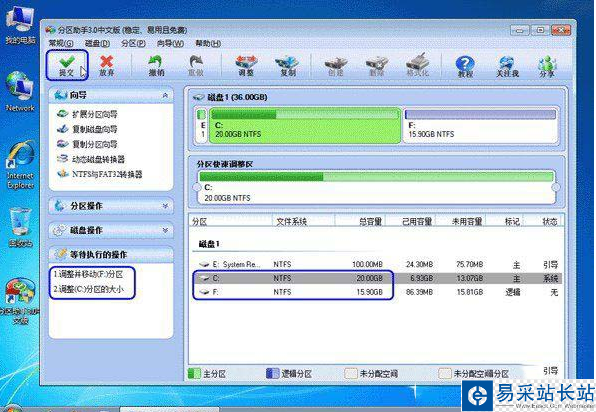Select the 我的电脑 desktop icon

(x=20, y=26)
